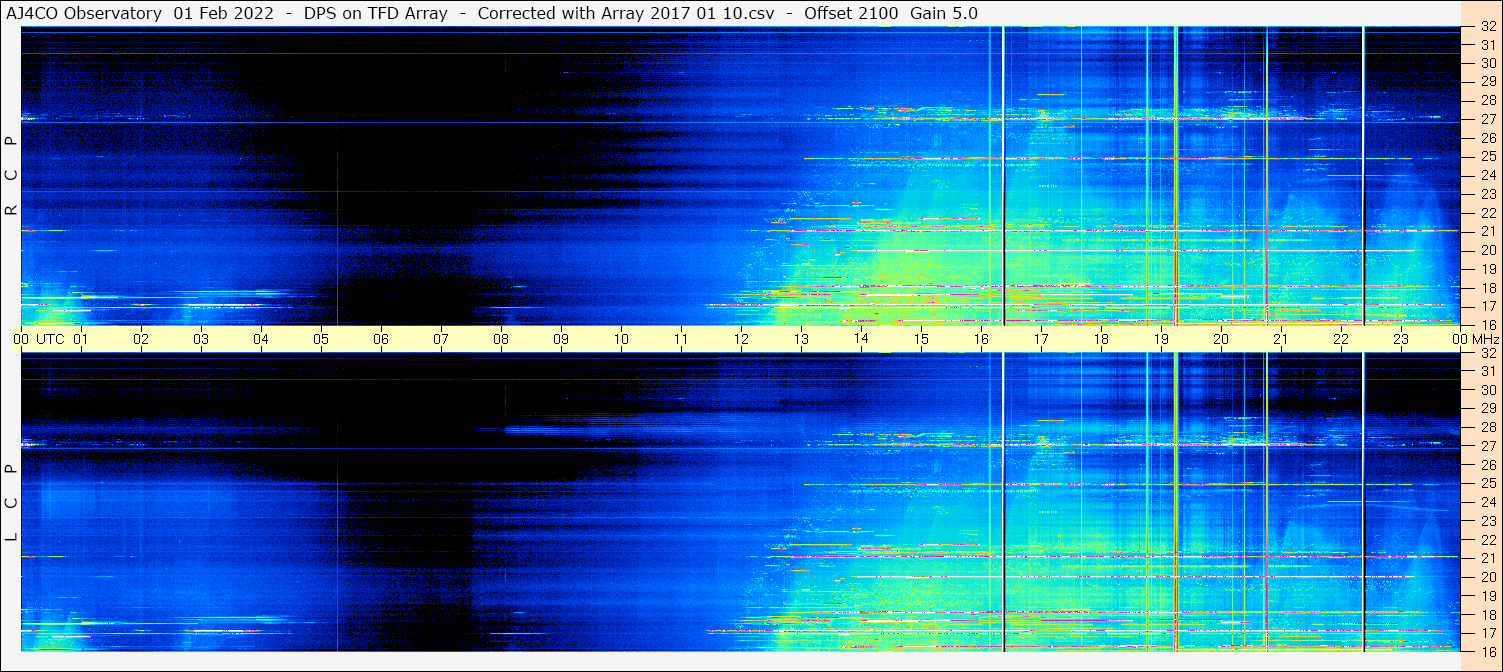Screen dimensions: 1503x672
Task: Click the 16 MHz label on LCP scale
Action: [1487, 651]
